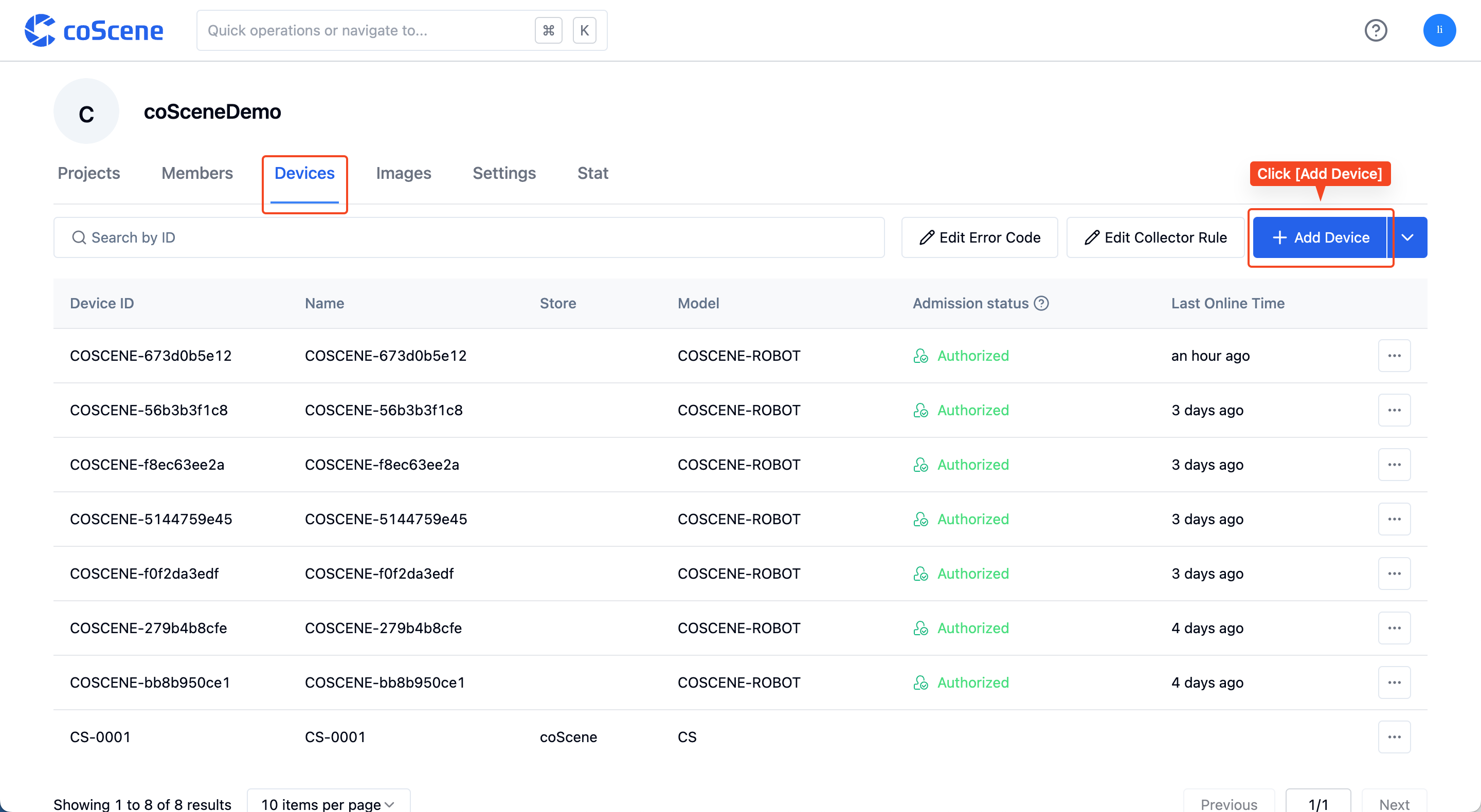Open more options for COSCENE-56b3b3f1c8
The width and height of the screenshot is (1481, 812).
click(x=1394, y=410)
